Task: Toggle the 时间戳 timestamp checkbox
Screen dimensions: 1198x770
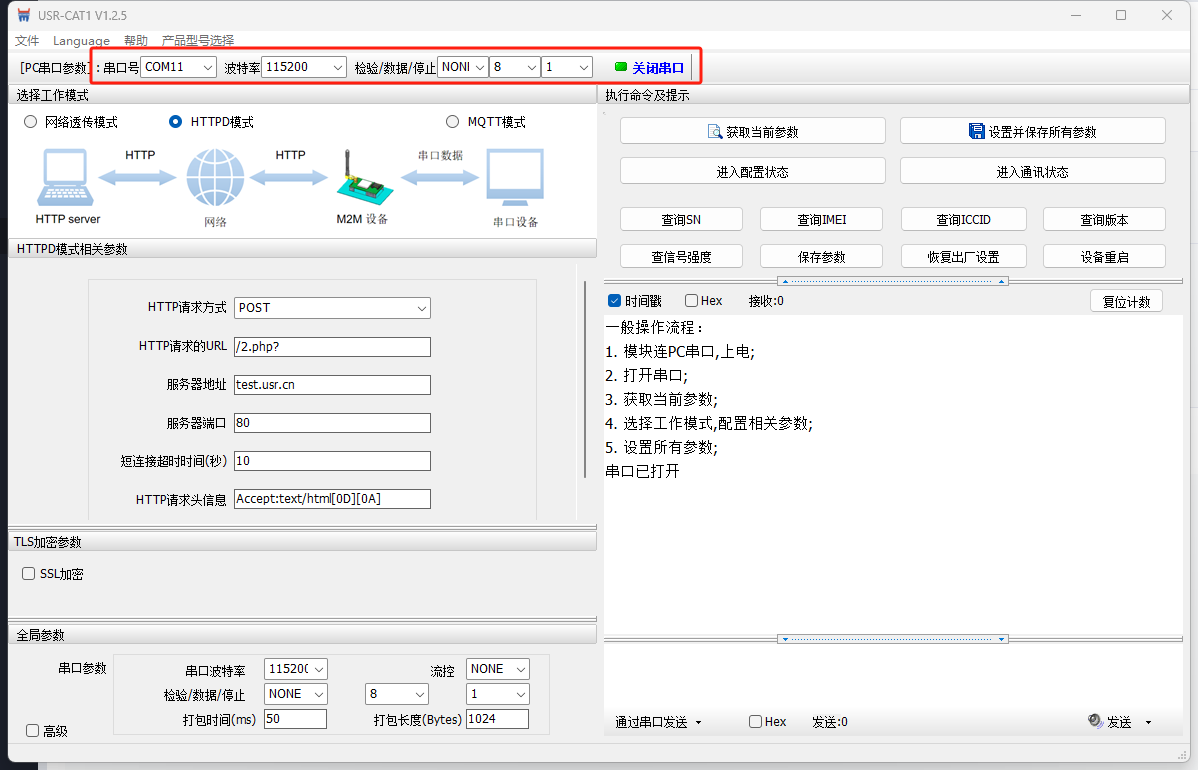Action: pyautogui.click(x=615, y=301)
